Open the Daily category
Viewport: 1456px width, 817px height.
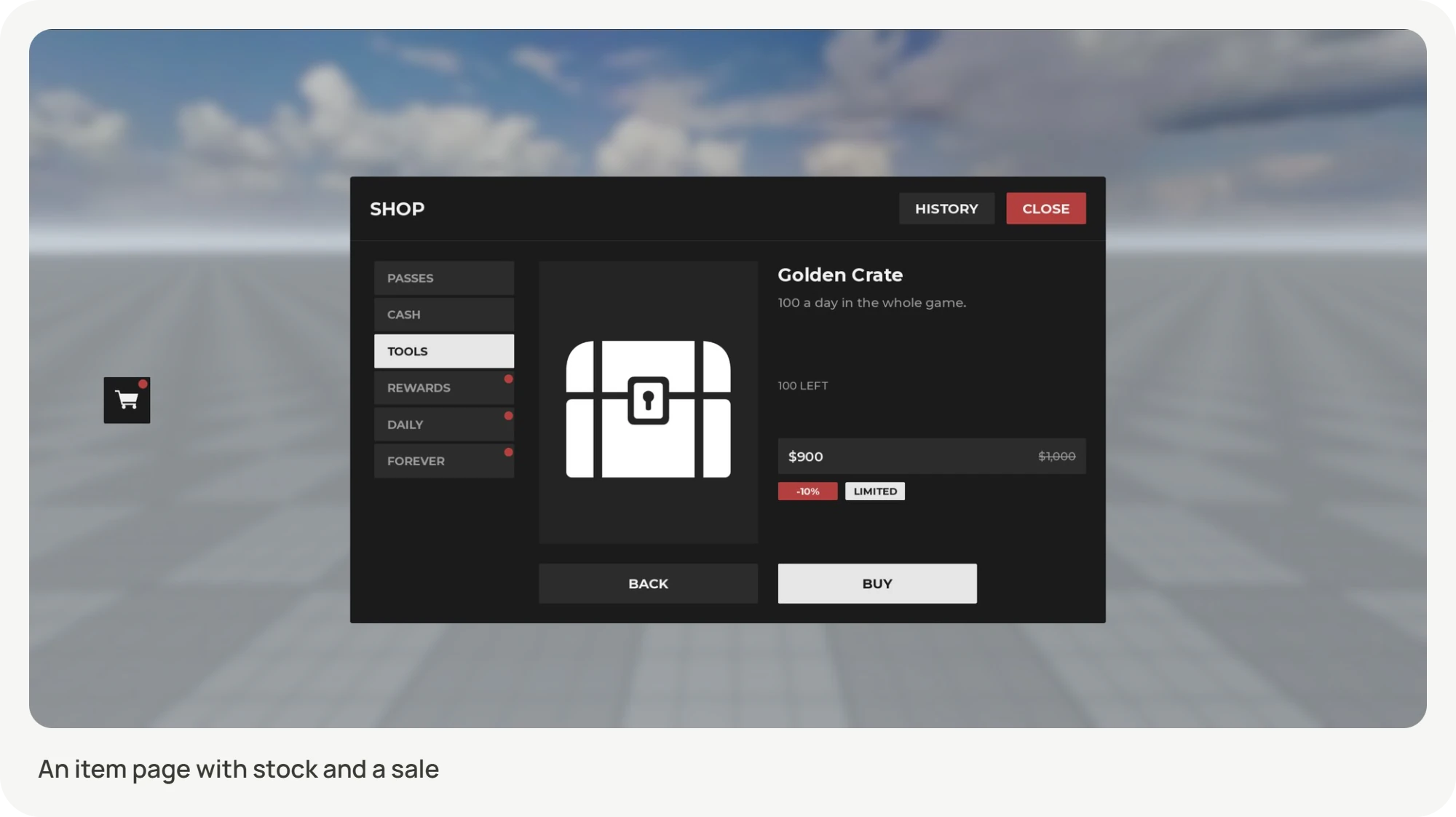[x=444, y=425]
